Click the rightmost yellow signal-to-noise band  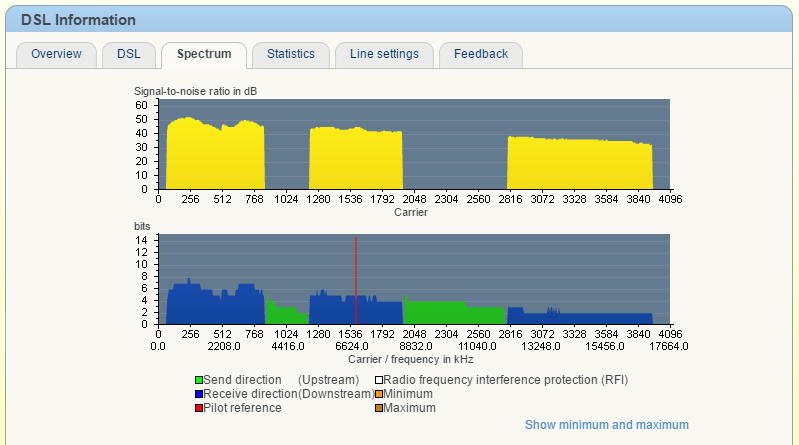coord(580,165)
